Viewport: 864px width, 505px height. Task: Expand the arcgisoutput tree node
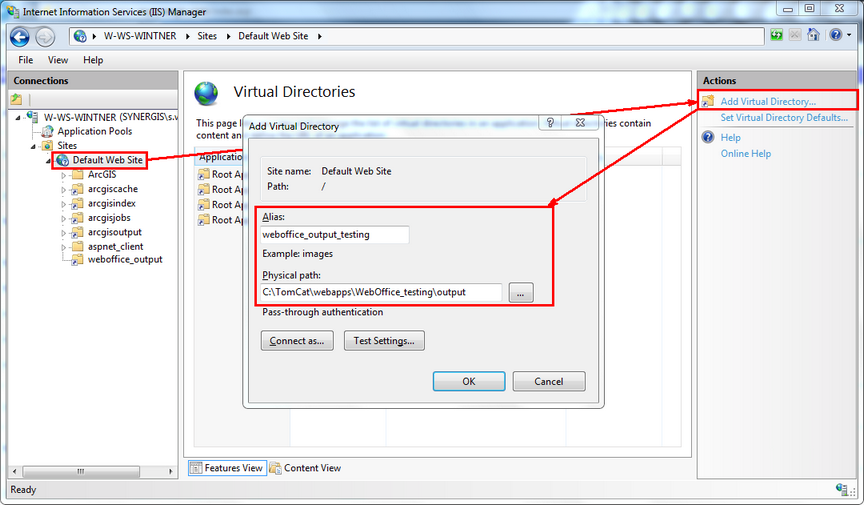[63, 233]
